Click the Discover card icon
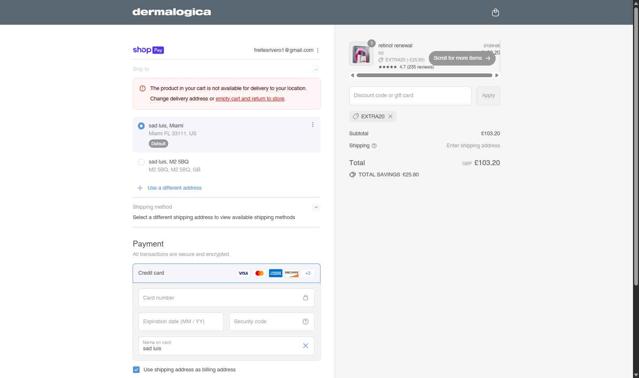 (292, 273)
